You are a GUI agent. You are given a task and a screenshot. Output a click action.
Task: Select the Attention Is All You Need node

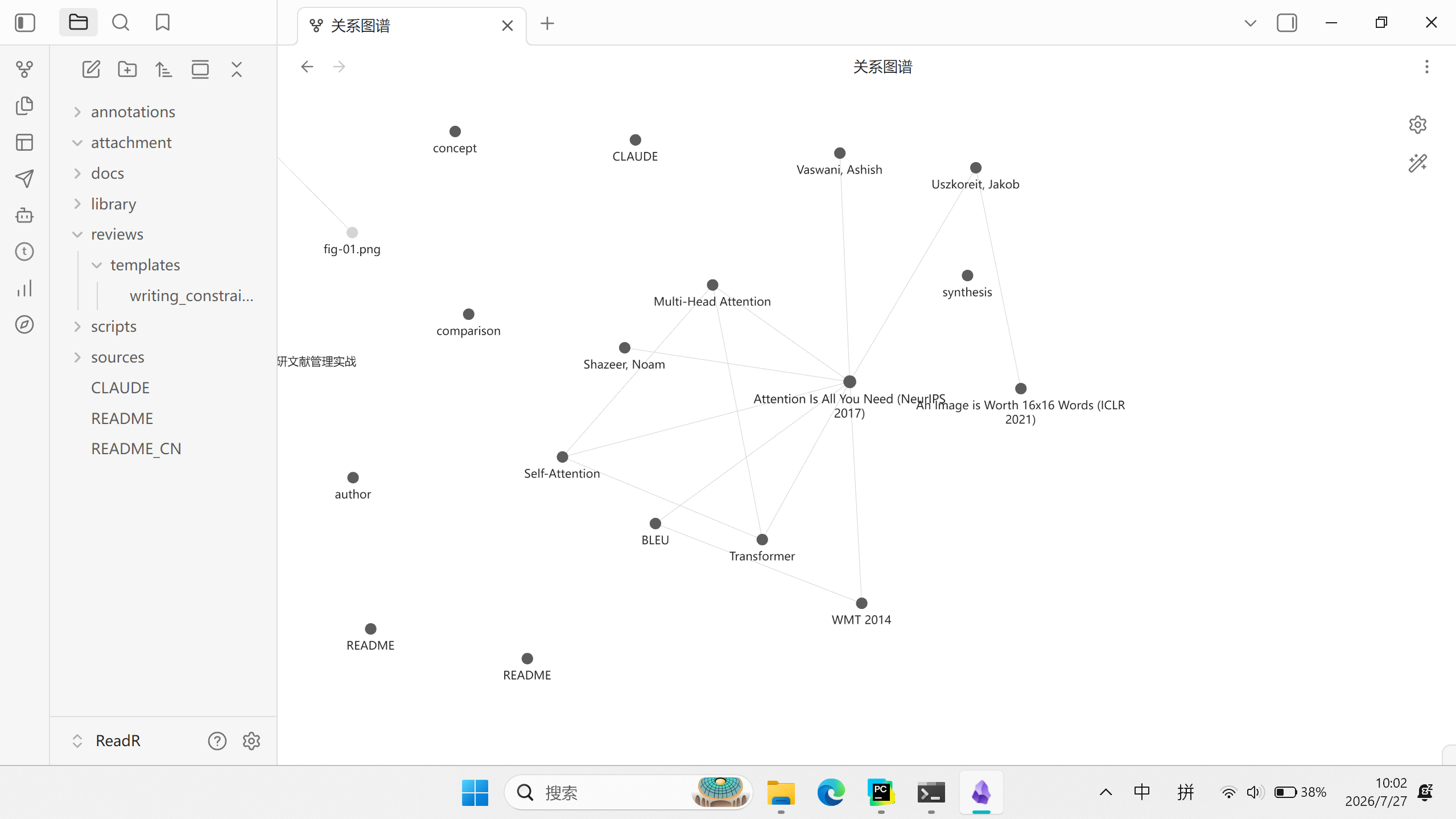(x=849, y=381)
